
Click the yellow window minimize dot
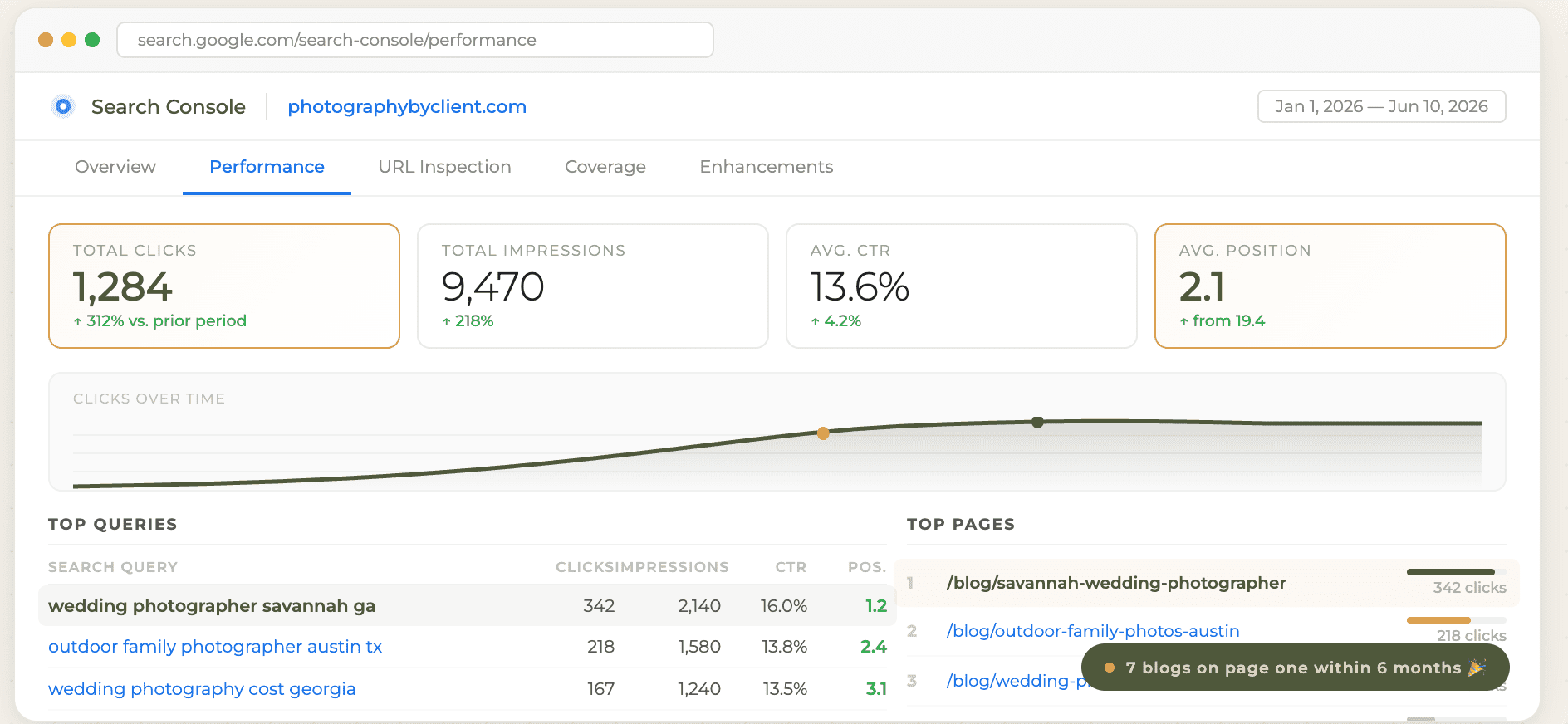pos(69,40)
